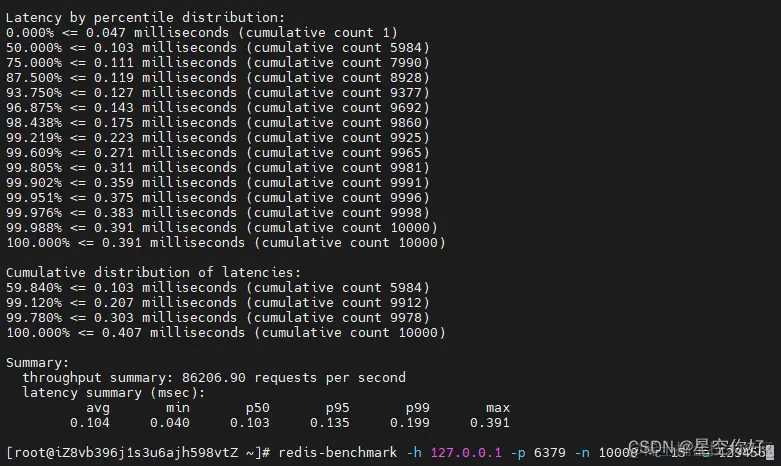Click the redis-benchmark command word
The height and width of the screenshot is (466, 781).
pyautogui.click(x=338, y=453)
